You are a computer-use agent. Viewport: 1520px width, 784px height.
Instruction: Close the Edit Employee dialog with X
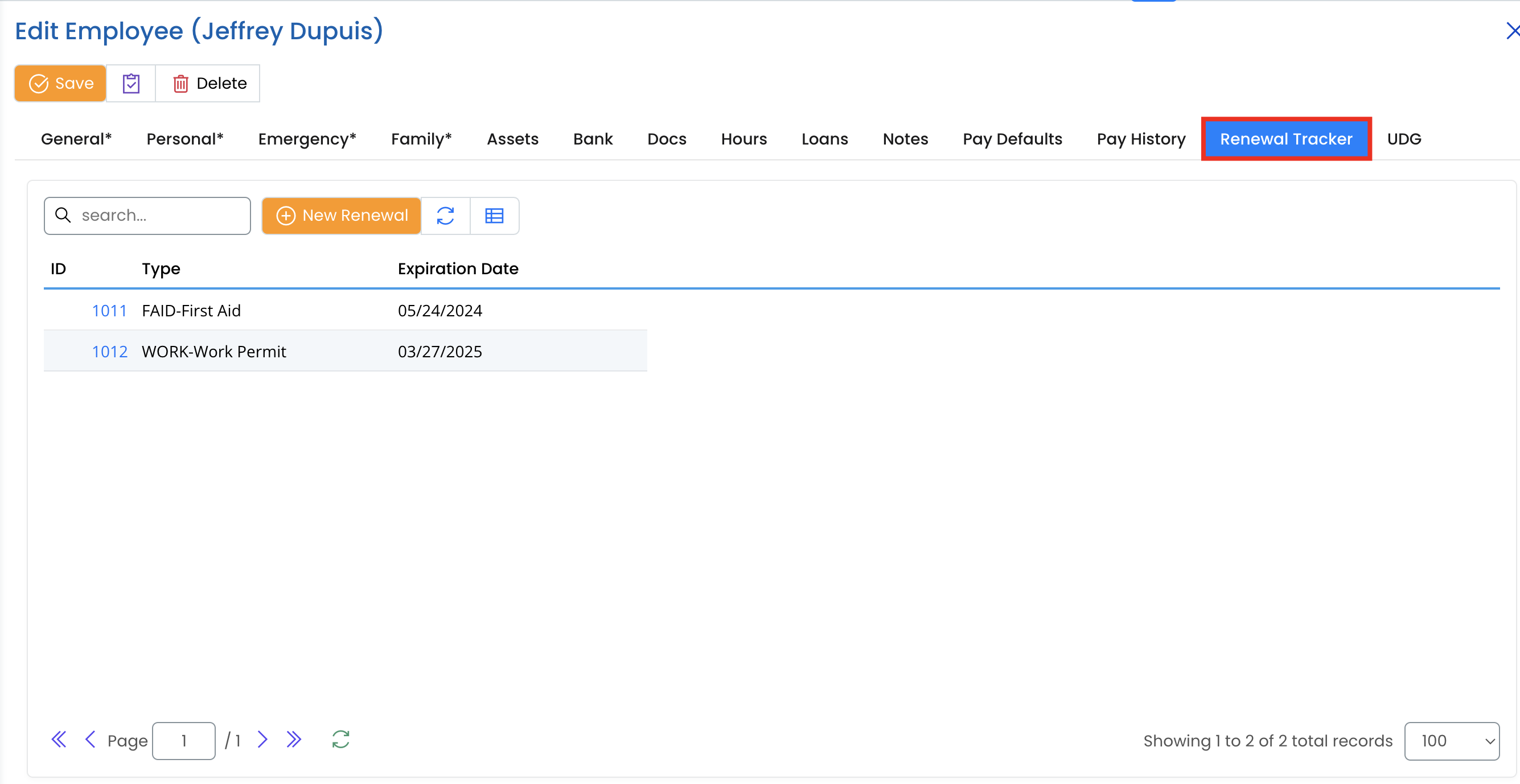(x=1513, y=31)
